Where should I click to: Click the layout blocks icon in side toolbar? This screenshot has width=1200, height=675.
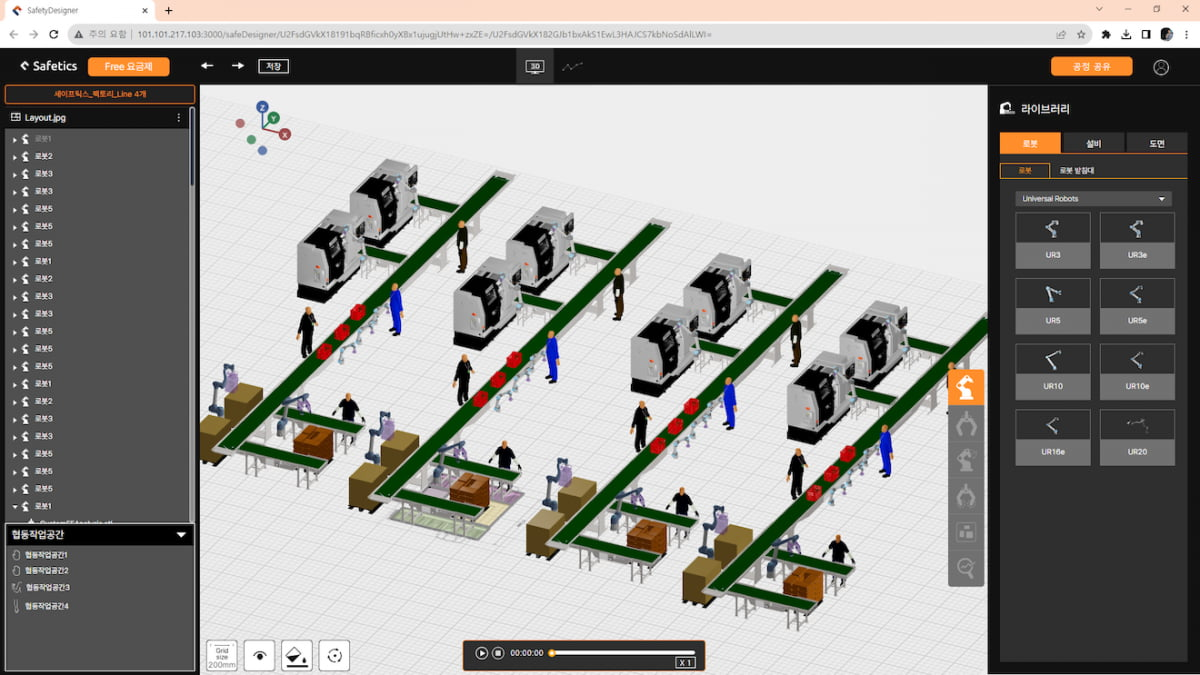click(966, 532)
